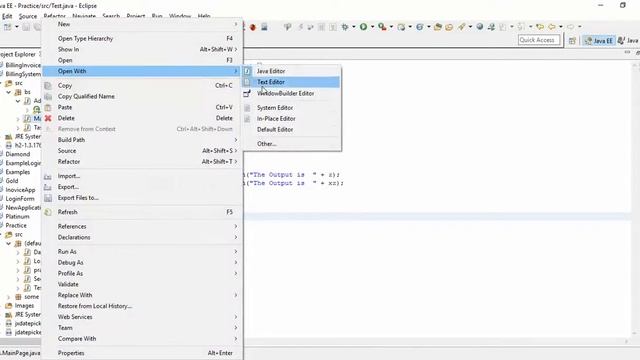Click the Export icon in context menu
640x360 pixels.
pos(48,187)
